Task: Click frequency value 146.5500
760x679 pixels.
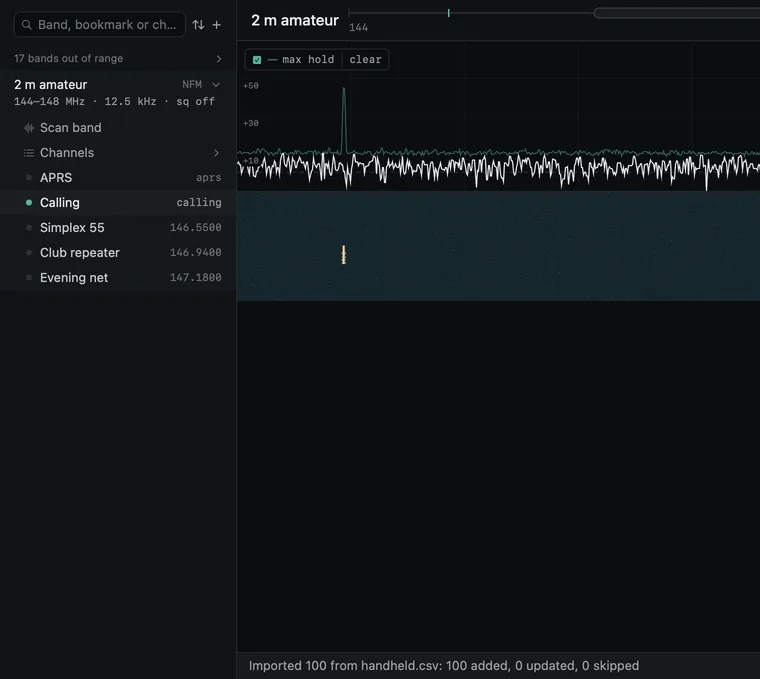Action: click(x=196, y=227)
